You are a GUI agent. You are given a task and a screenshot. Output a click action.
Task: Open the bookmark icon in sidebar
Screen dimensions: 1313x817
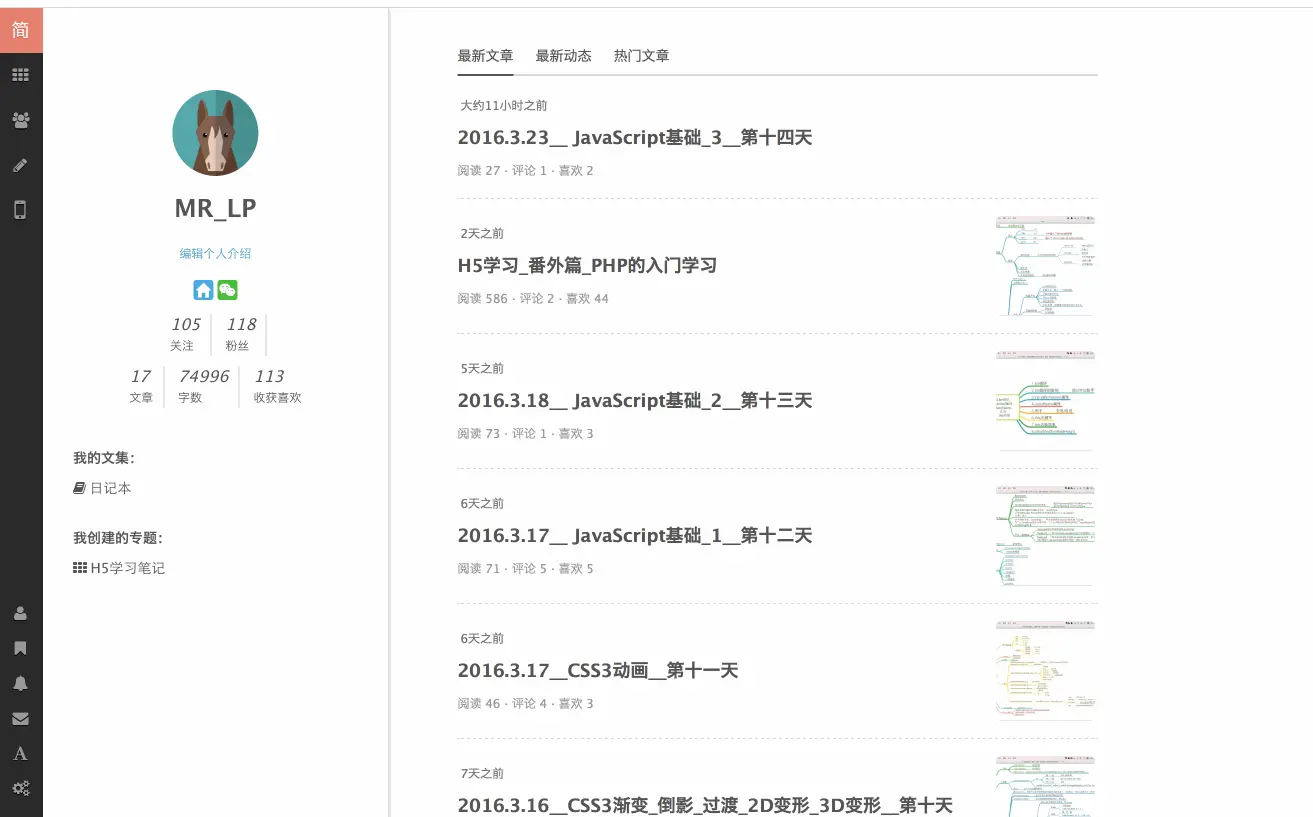point(21,648)
